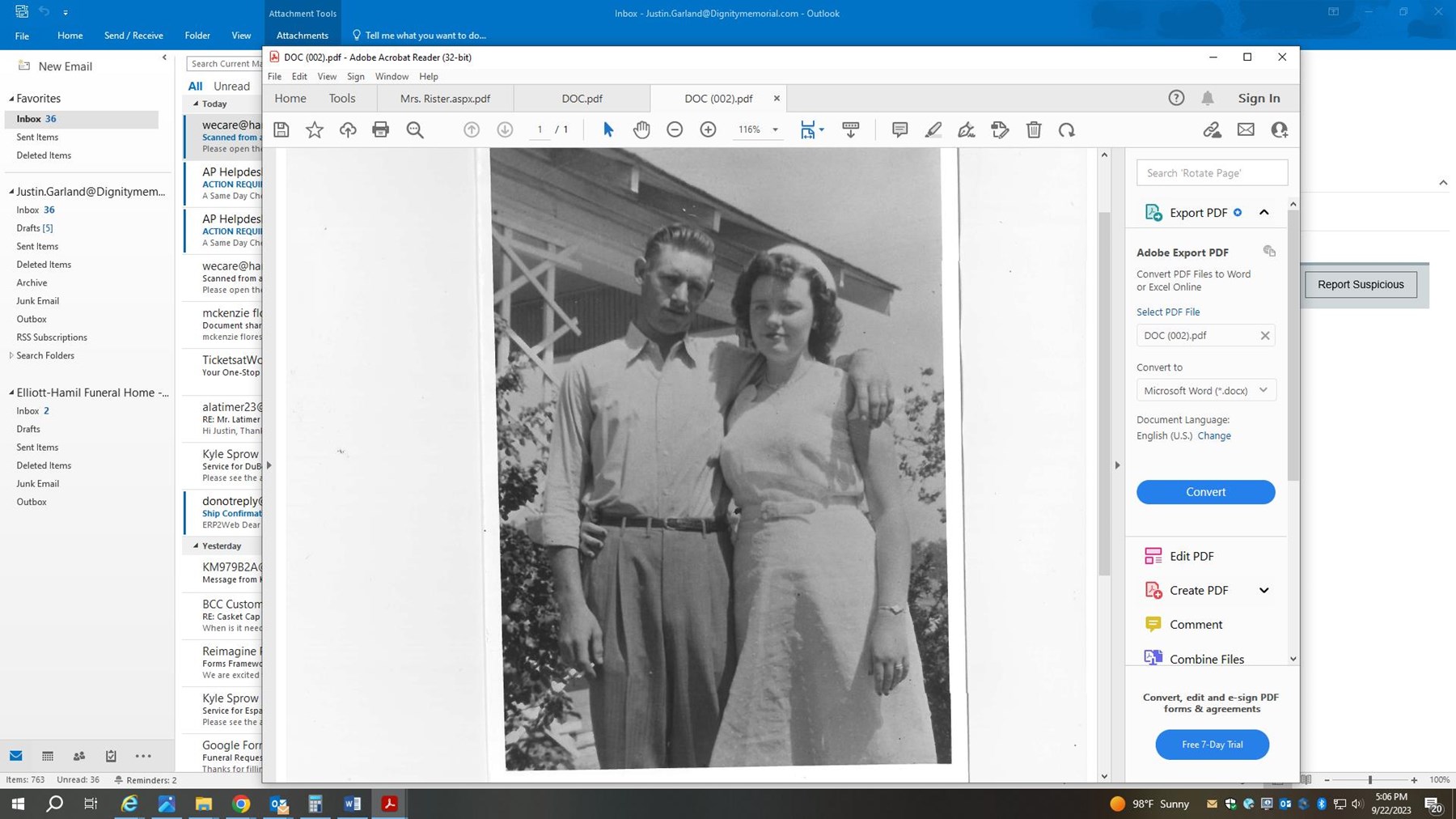This screenshot has width=1456, height=819.
Task: Open the Edit PDF tool
Action: pos(1191,556)
